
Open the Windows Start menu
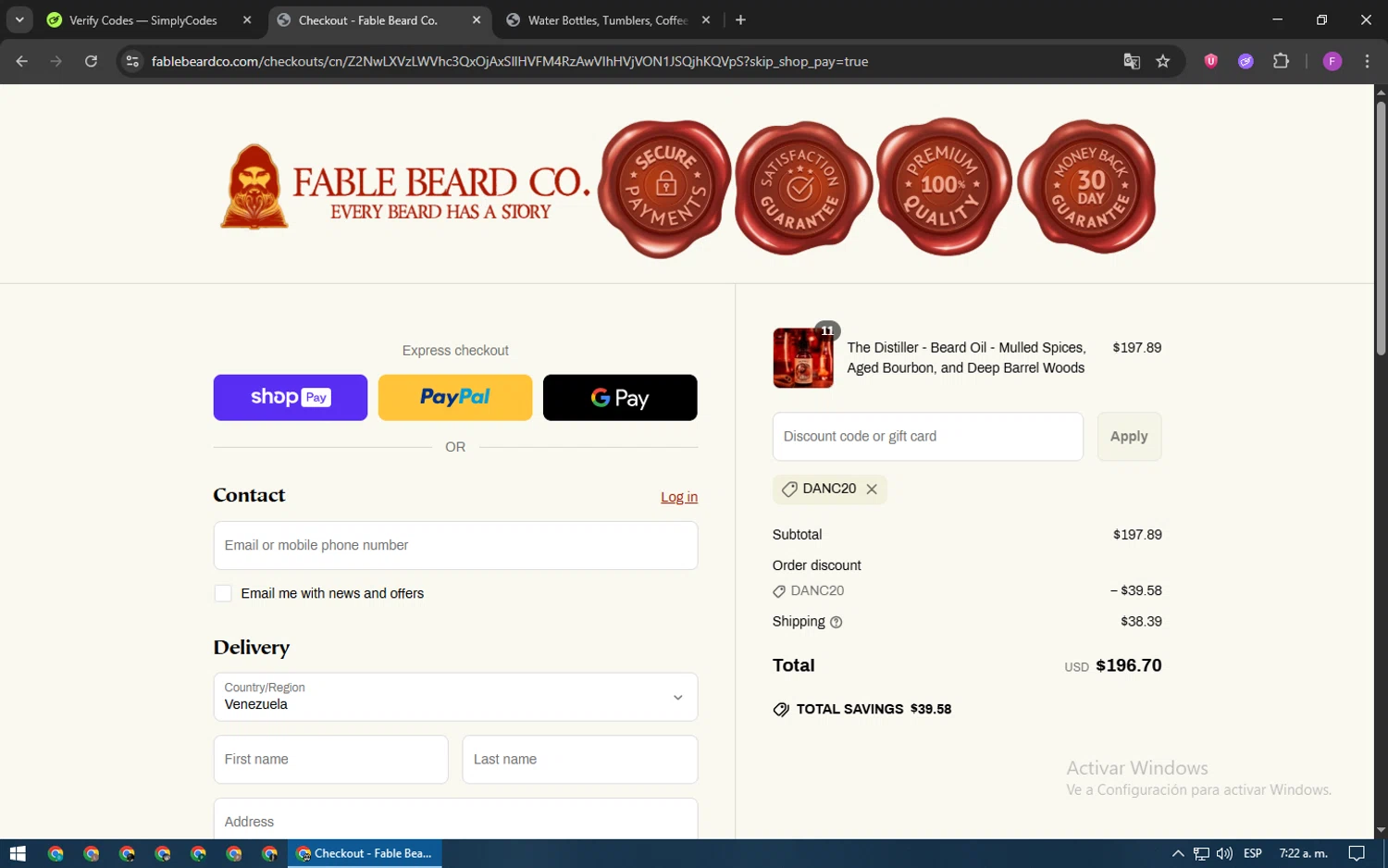click(18, 853)
